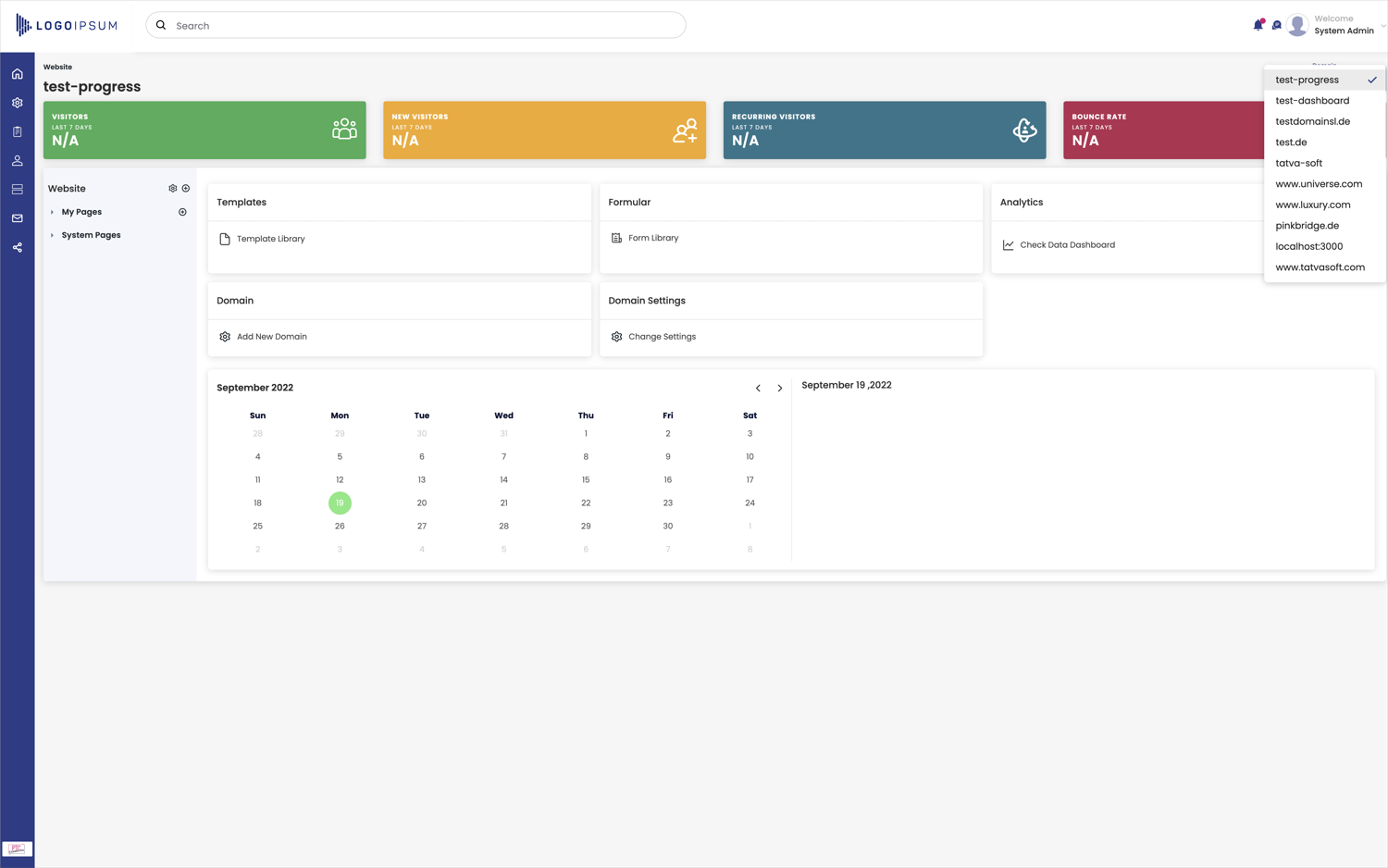Click the home icon in the sidebar

click(18, 74)
